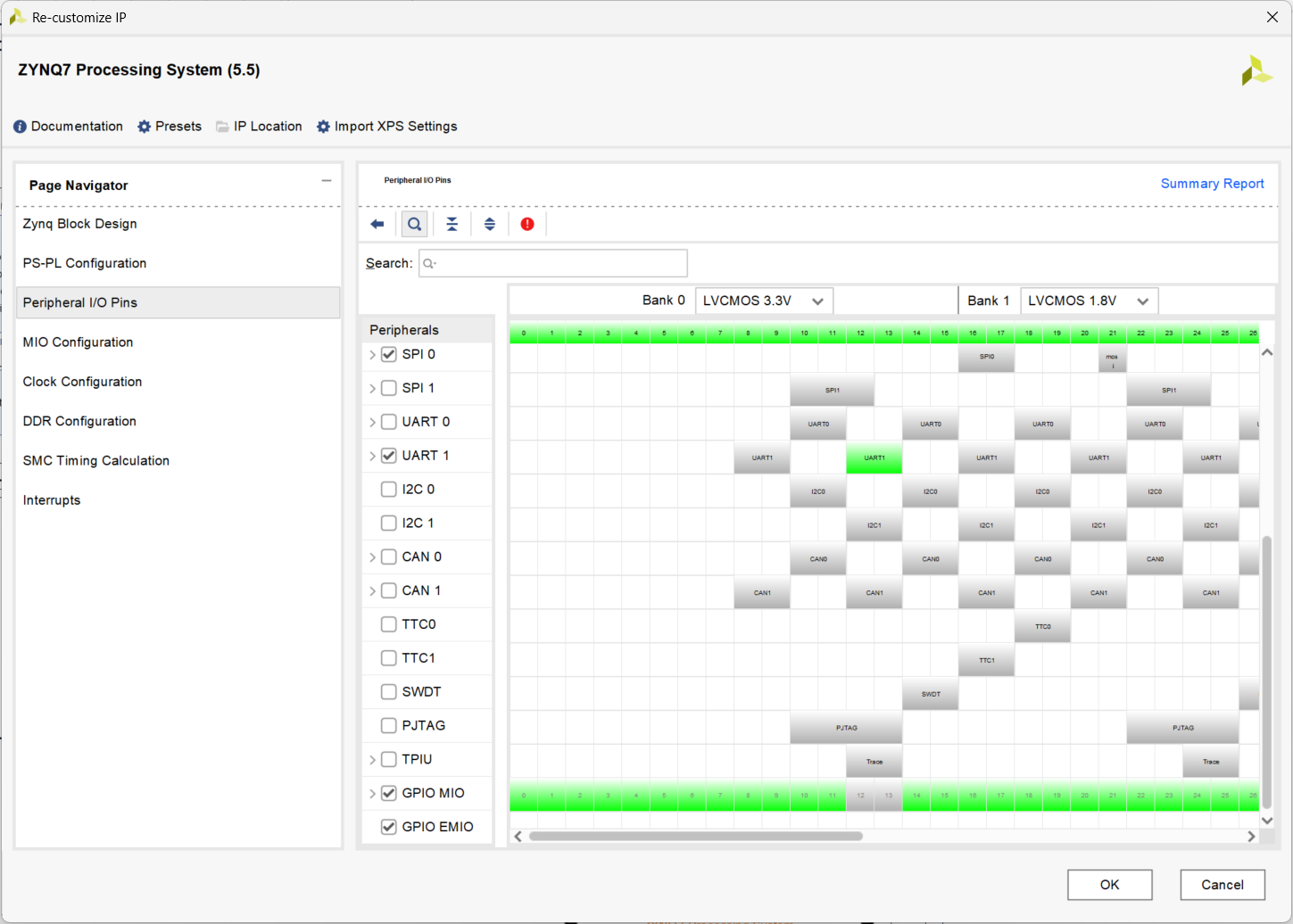The height and width of the screenshot is (924, 1293).
Task: Click the vertical scrollbar up arrow
Action: 1266,353
